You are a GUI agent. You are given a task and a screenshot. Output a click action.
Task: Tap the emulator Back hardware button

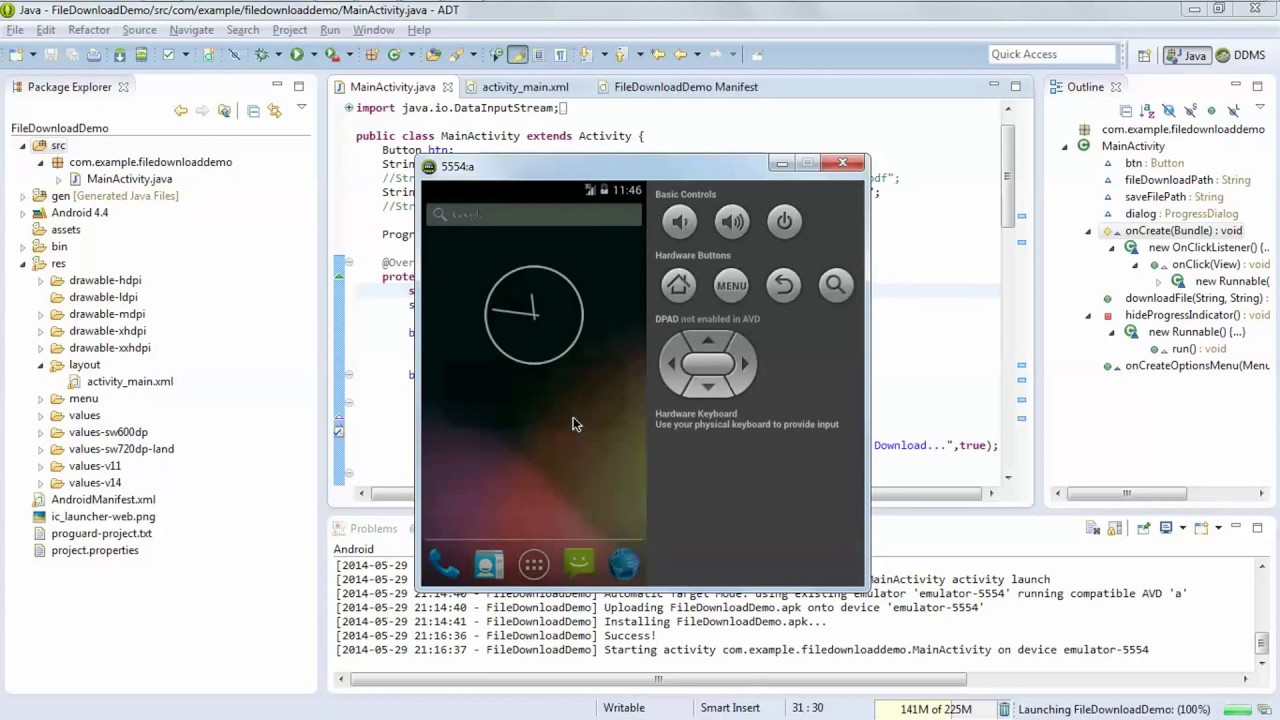coord(783,285)
